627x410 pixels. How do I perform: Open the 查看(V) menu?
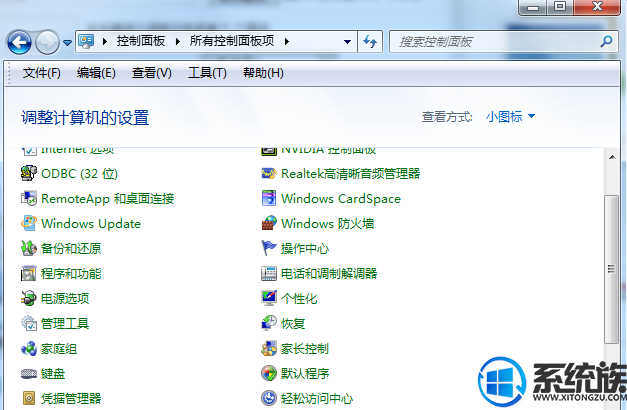click(x=152, y=73)
